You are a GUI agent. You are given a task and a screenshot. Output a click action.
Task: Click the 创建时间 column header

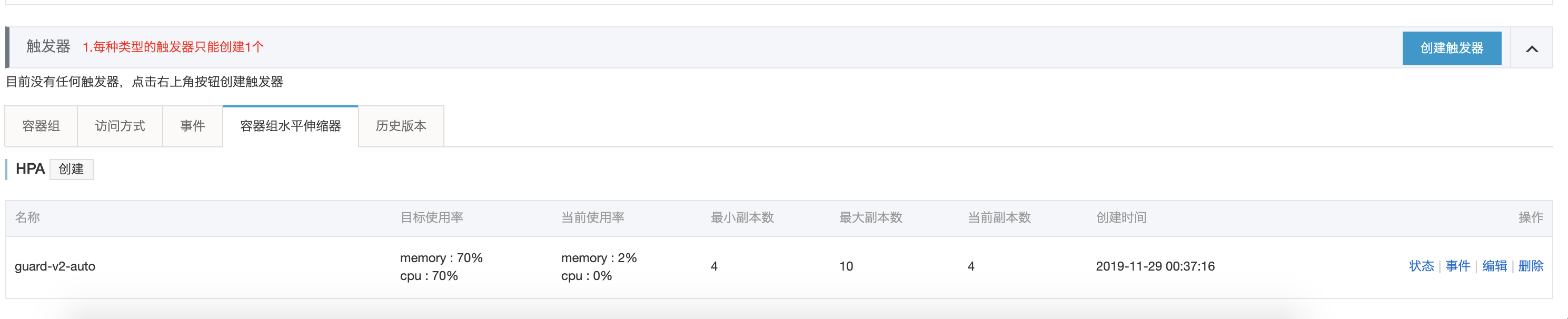pyautogui.click(x=1120, y=218)
